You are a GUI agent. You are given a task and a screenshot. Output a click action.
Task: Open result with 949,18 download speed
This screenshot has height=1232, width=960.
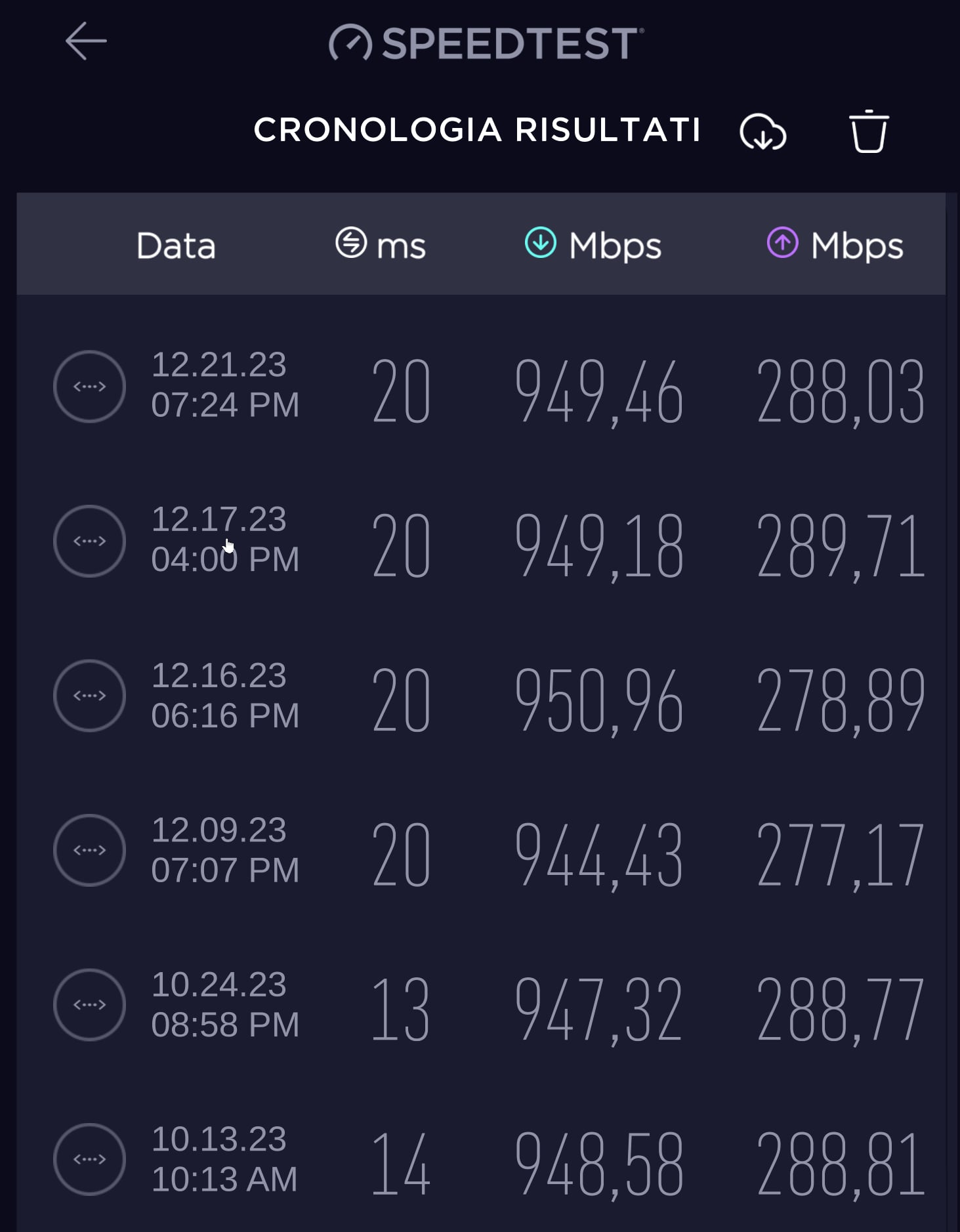598,546
